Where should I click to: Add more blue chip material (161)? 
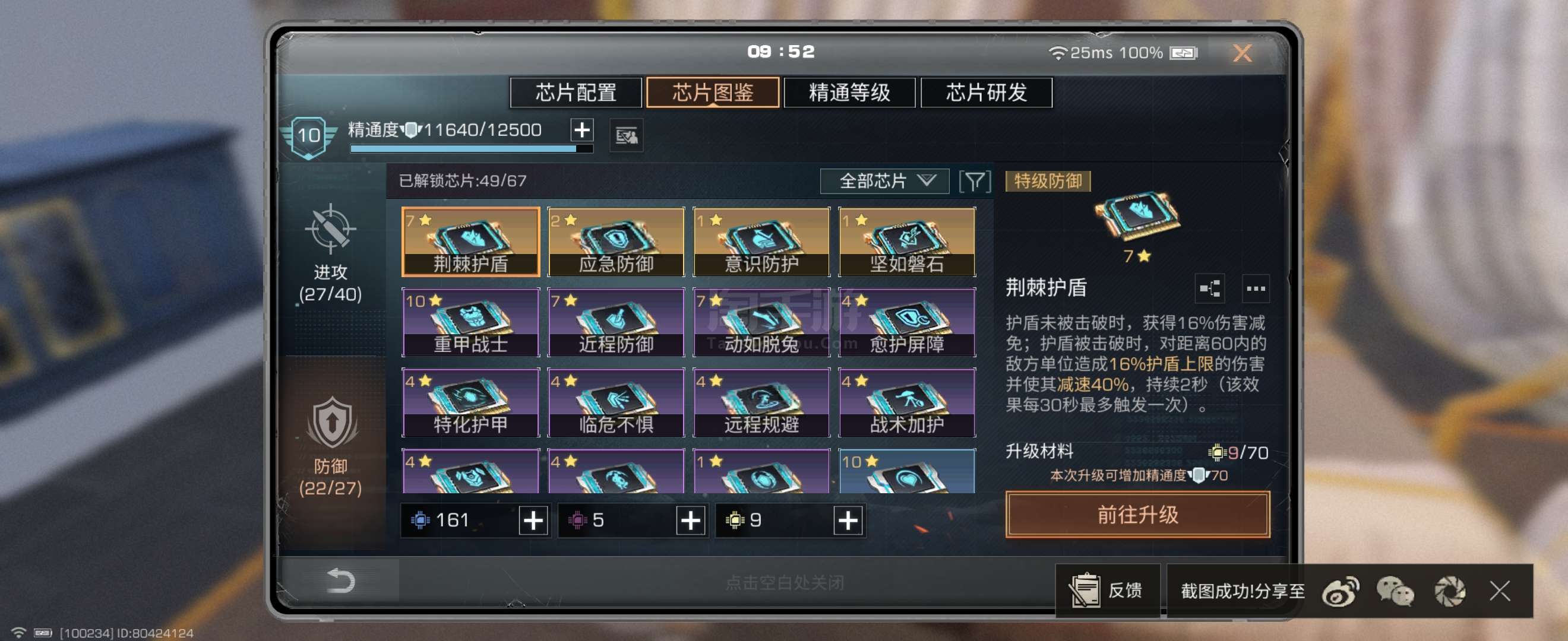pyautogui.click(x=533, y=521)
